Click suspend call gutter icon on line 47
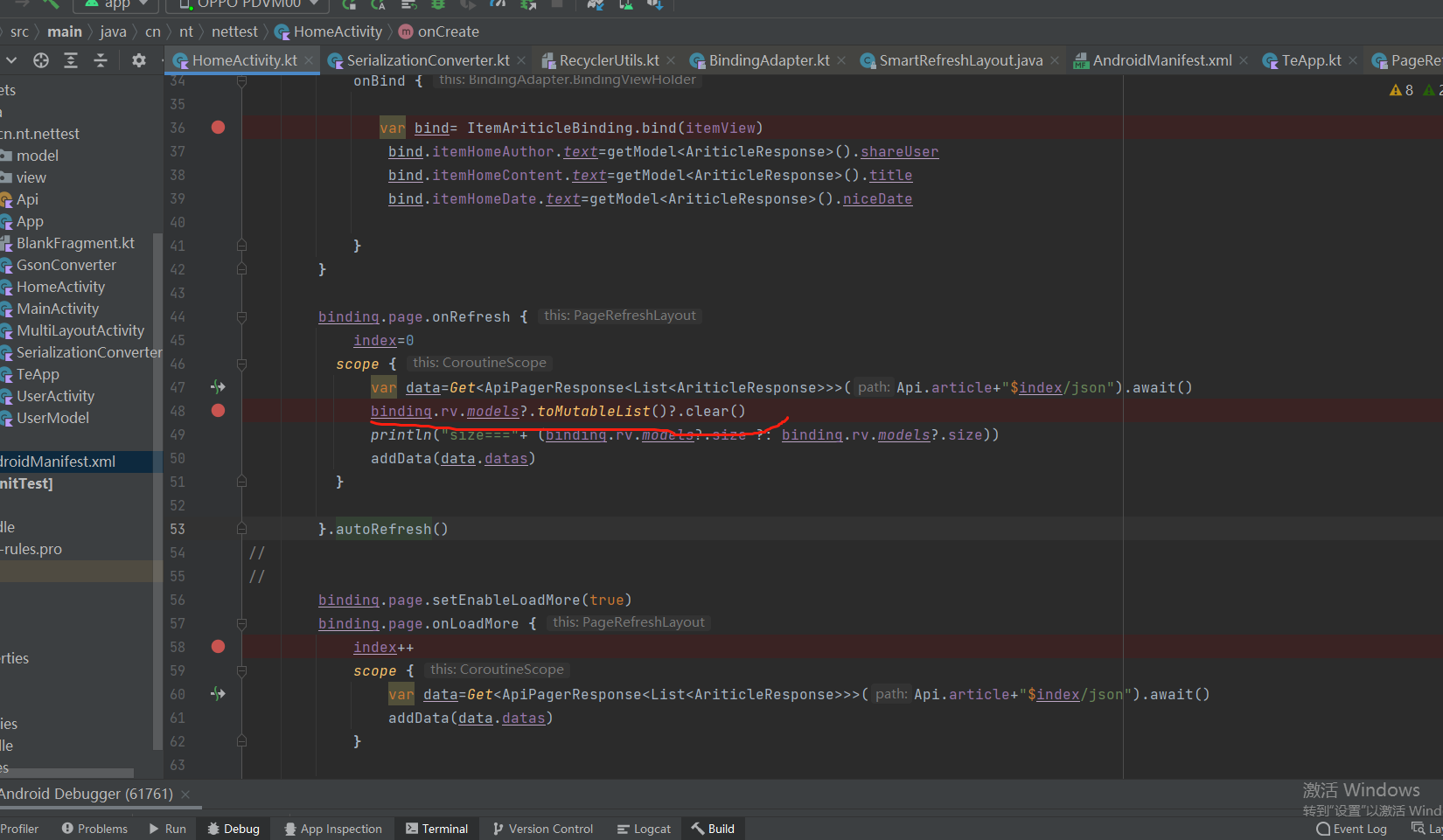The width and height of the screenshot is (1443, 840). pos(218,386)
